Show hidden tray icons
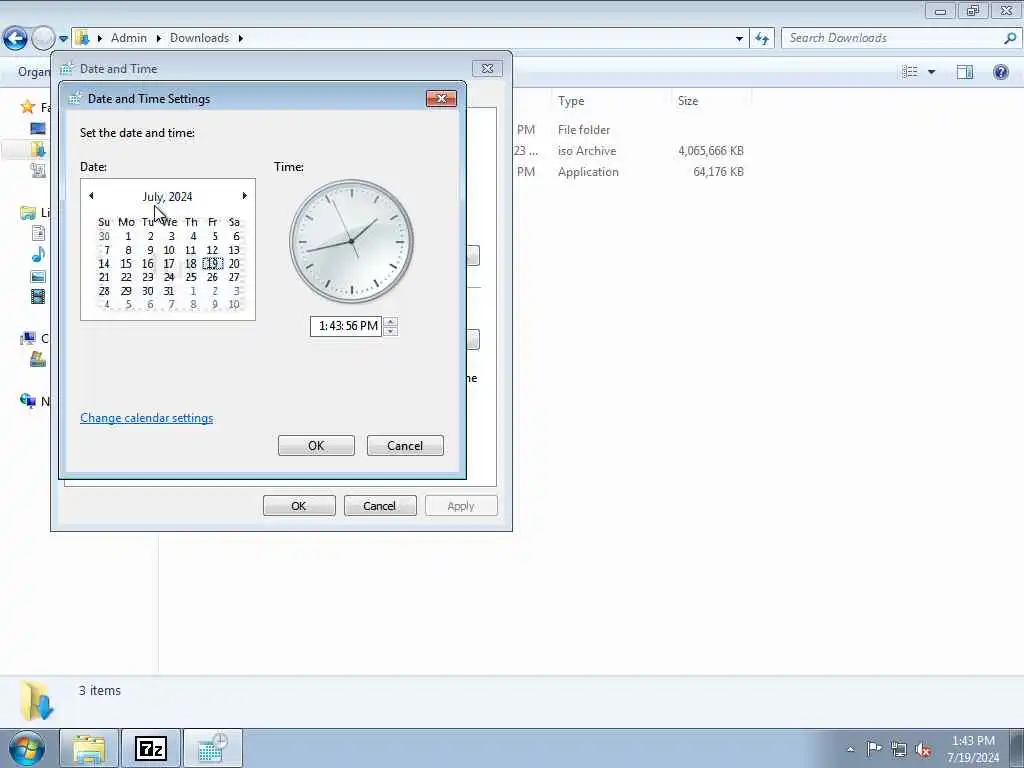The width and height of the screenshot is (1024, 768). [850, 750]
